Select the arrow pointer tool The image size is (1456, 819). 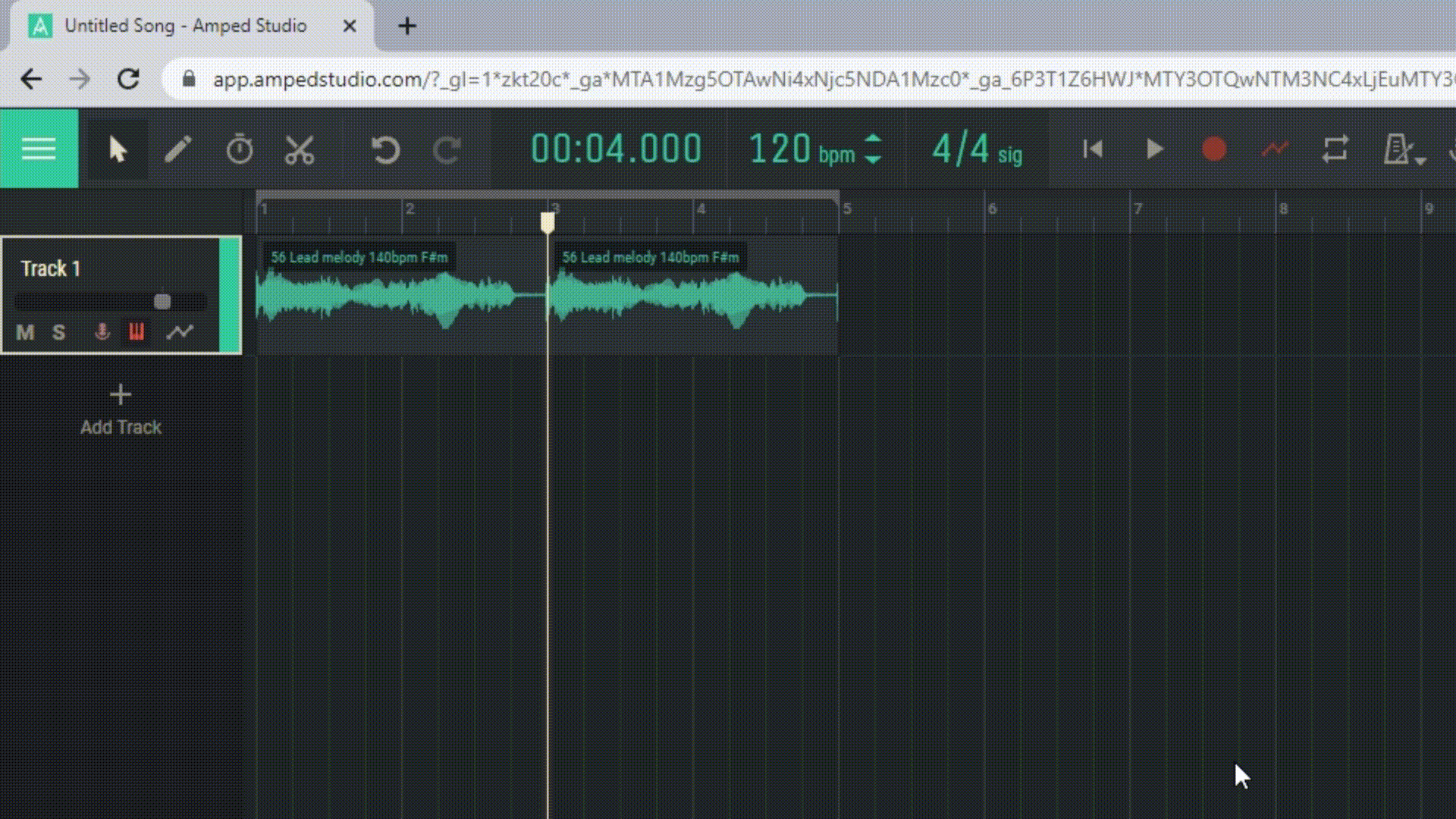(x=118, y=149)
